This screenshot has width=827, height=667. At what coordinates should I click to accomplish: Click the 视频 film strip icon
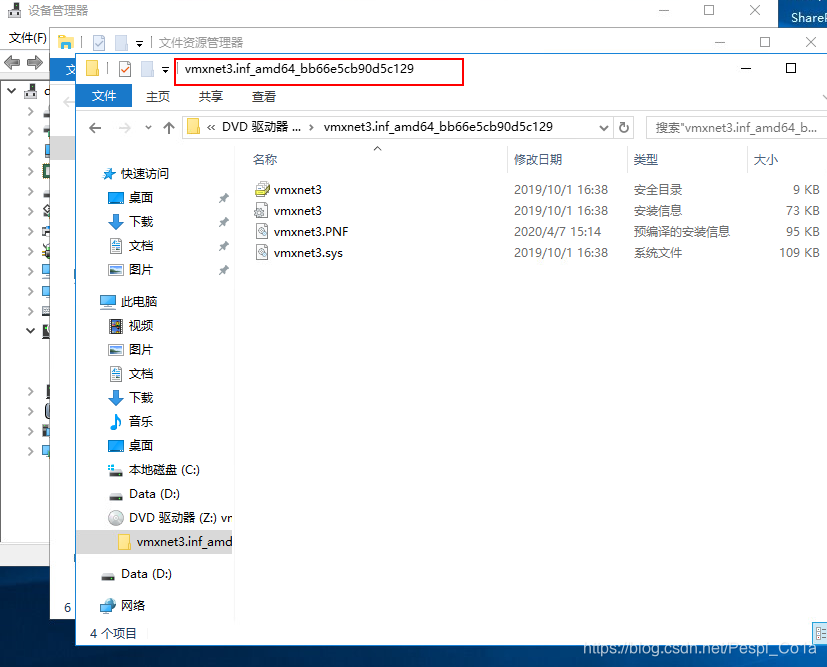[x=116, y=326]
